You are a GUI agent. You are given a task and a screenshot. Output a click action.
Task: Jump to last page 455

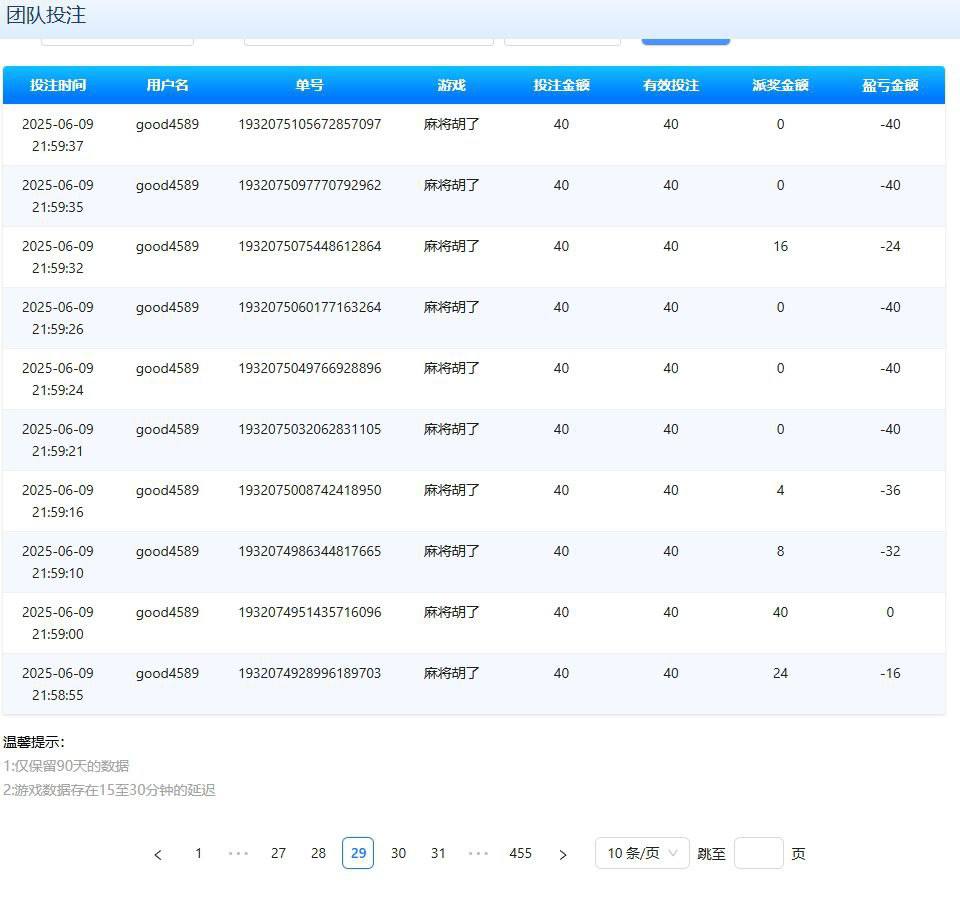[x=520, y=853]
